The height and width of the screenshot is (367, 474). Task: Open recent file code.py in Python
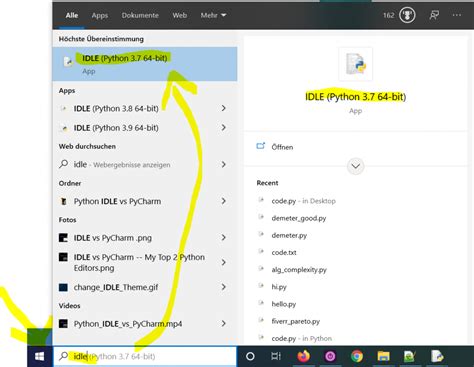click(302, 338)
